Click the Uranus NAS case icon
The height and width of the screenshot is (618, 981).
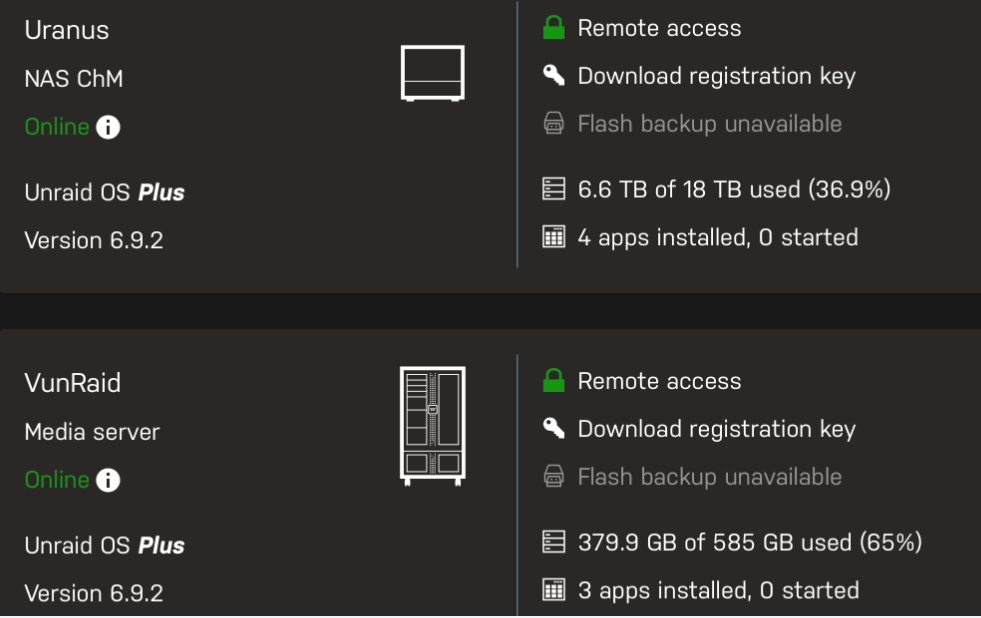coord(432,73)
